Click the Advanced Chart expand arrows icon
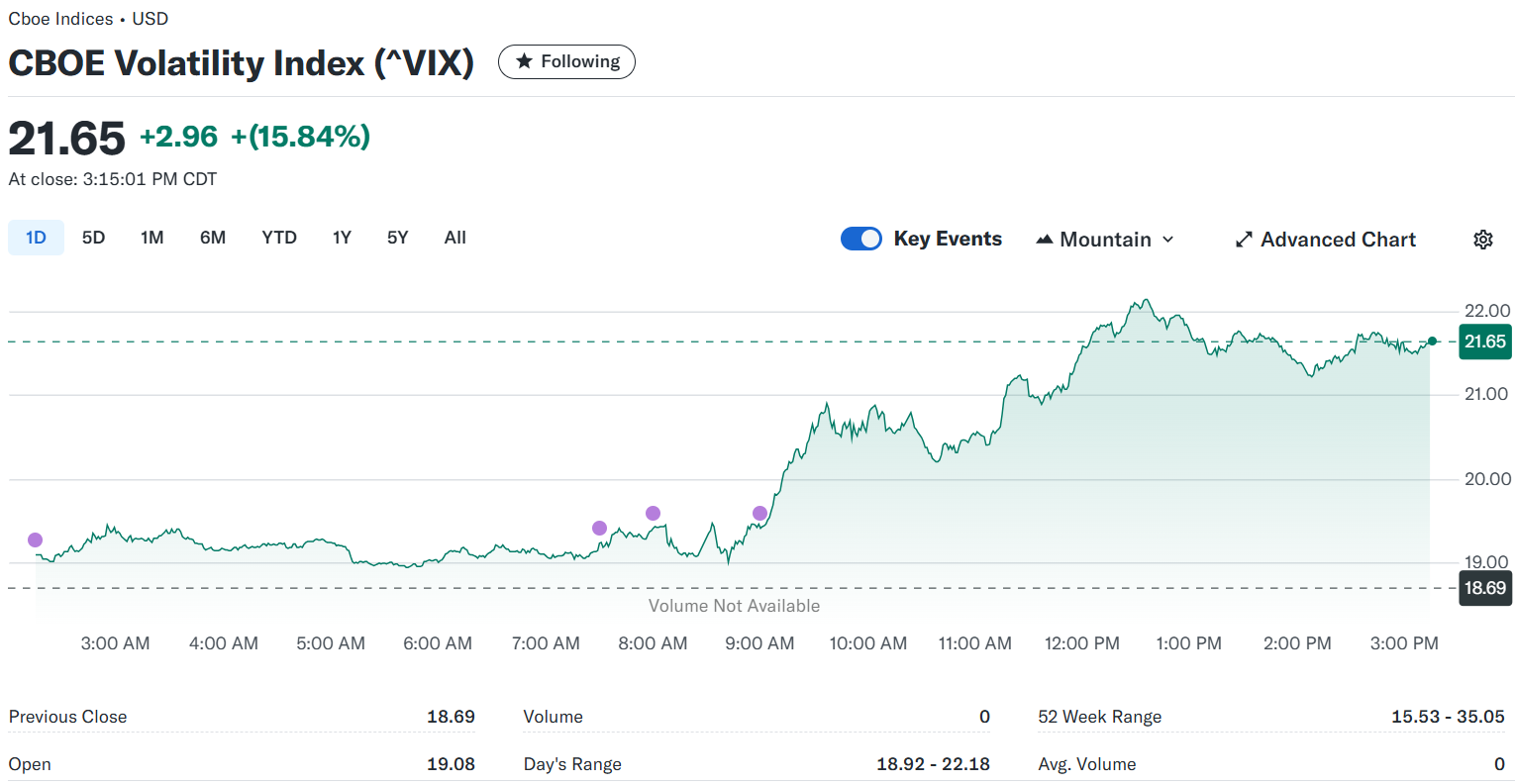 click(1244, 240)
